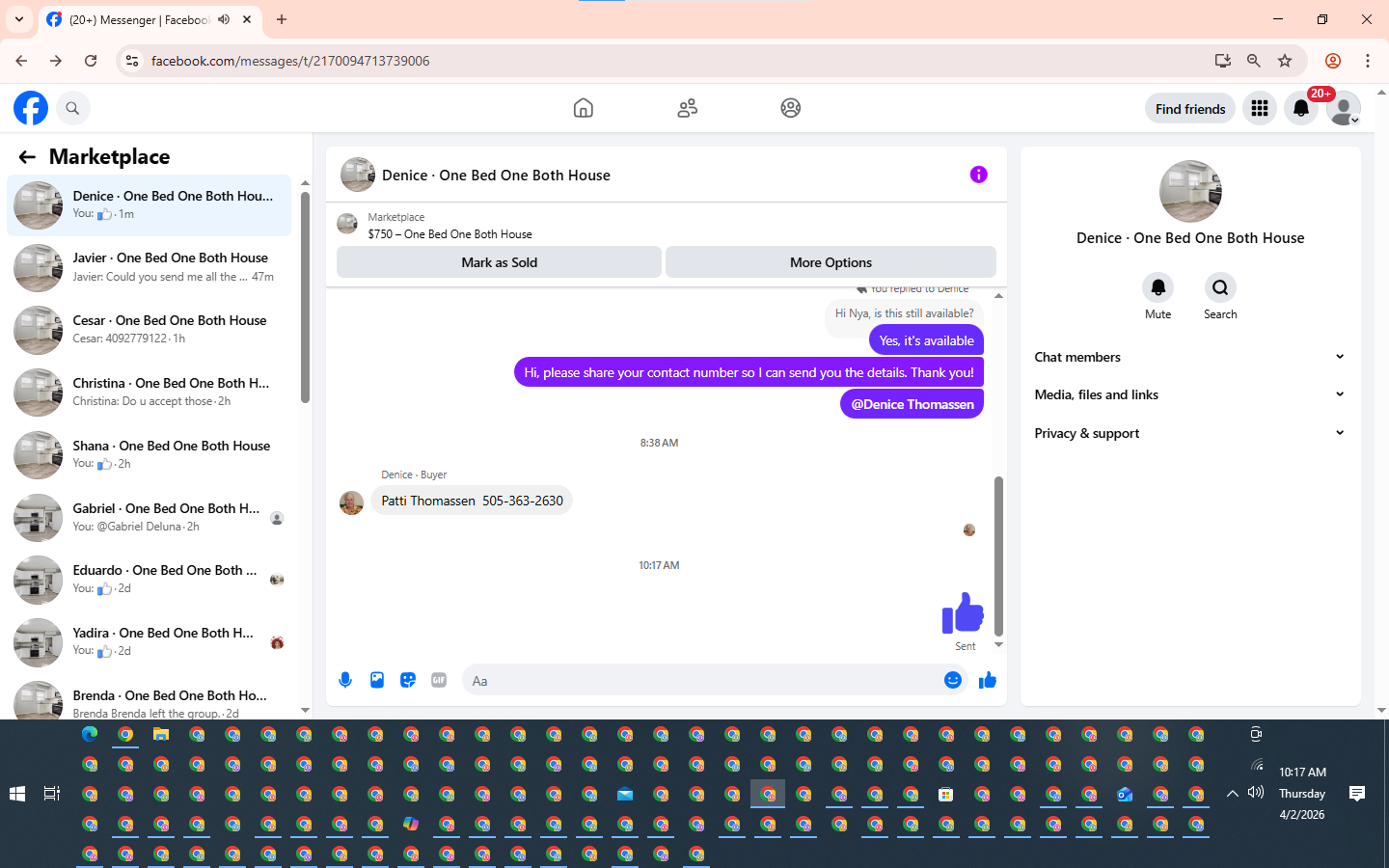Click the conversation list scrollbar

[305, 297]
